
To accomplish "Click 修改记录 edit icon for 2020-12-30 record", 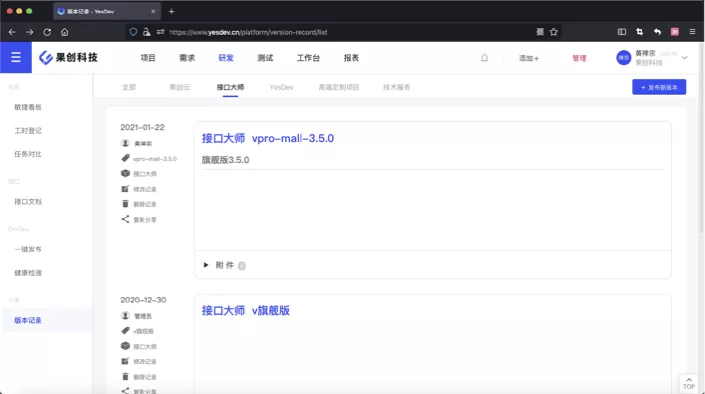I will (x=125, y=361).
